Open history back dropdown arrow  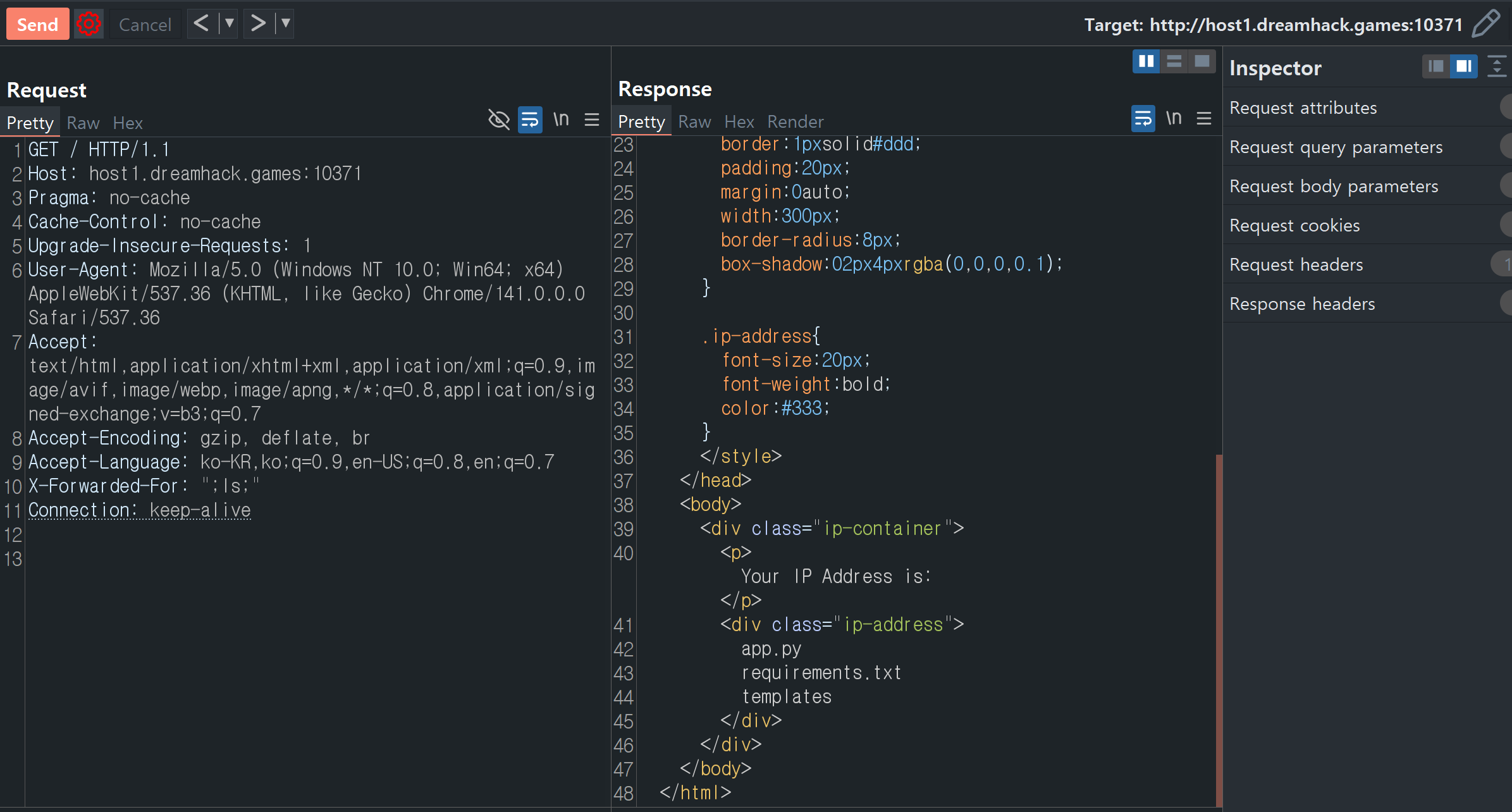click(229, 24)
